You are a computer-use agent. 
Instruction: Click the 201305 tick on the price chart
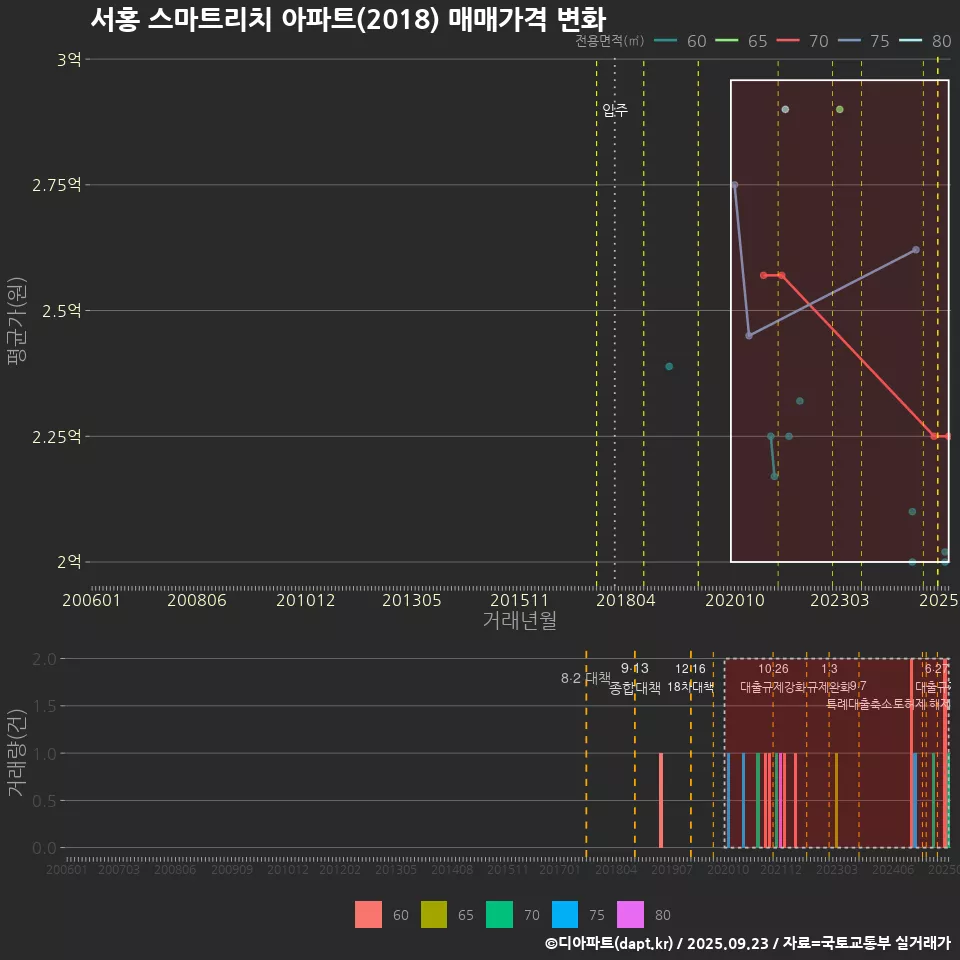(412, 600)
